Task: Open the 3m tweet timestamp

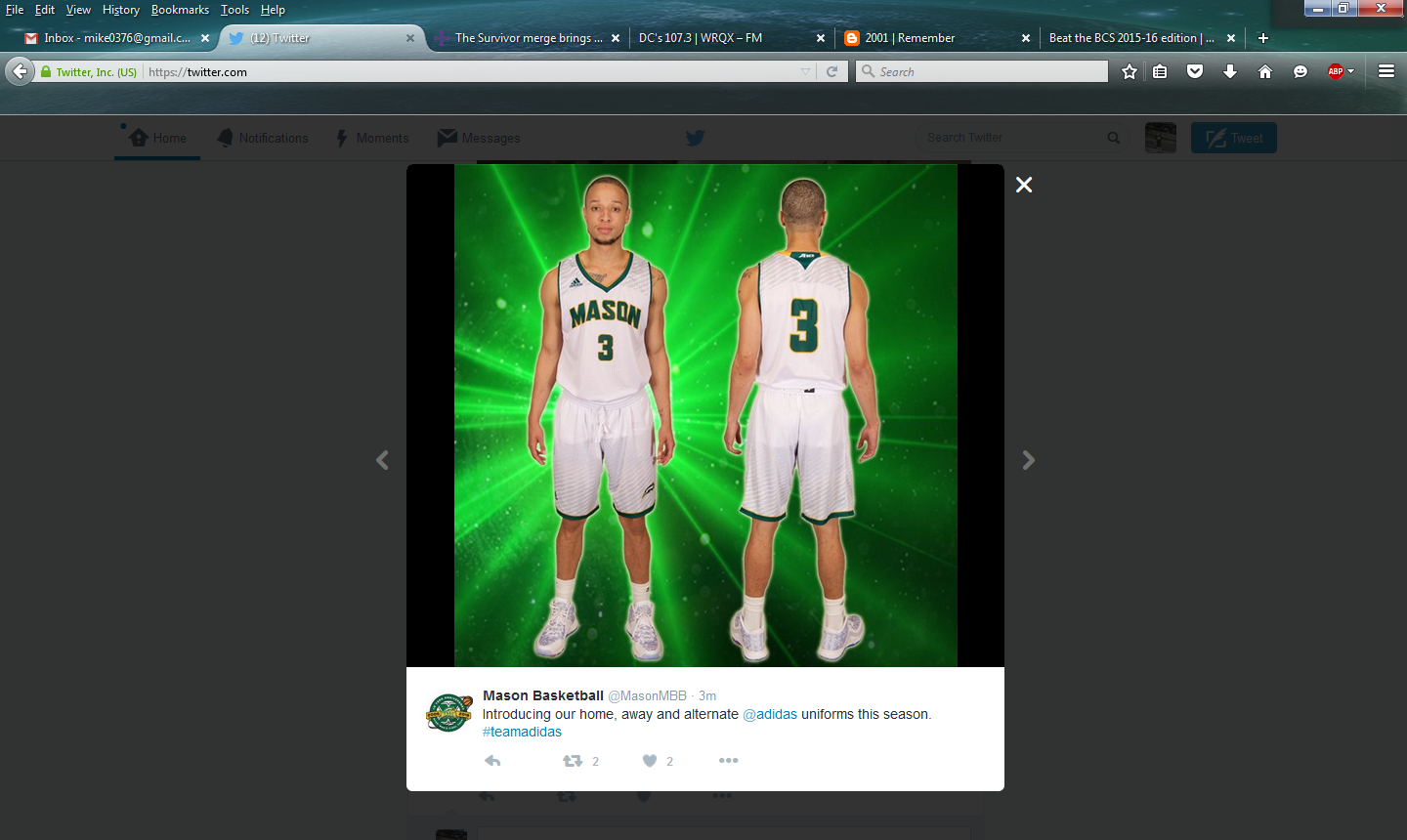Action: tap(707, 695)
